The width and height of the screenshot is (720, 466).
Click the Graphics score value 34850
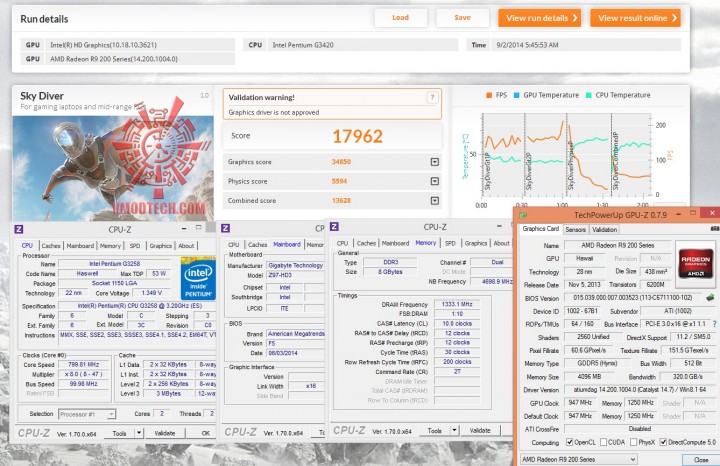[341, 162]
